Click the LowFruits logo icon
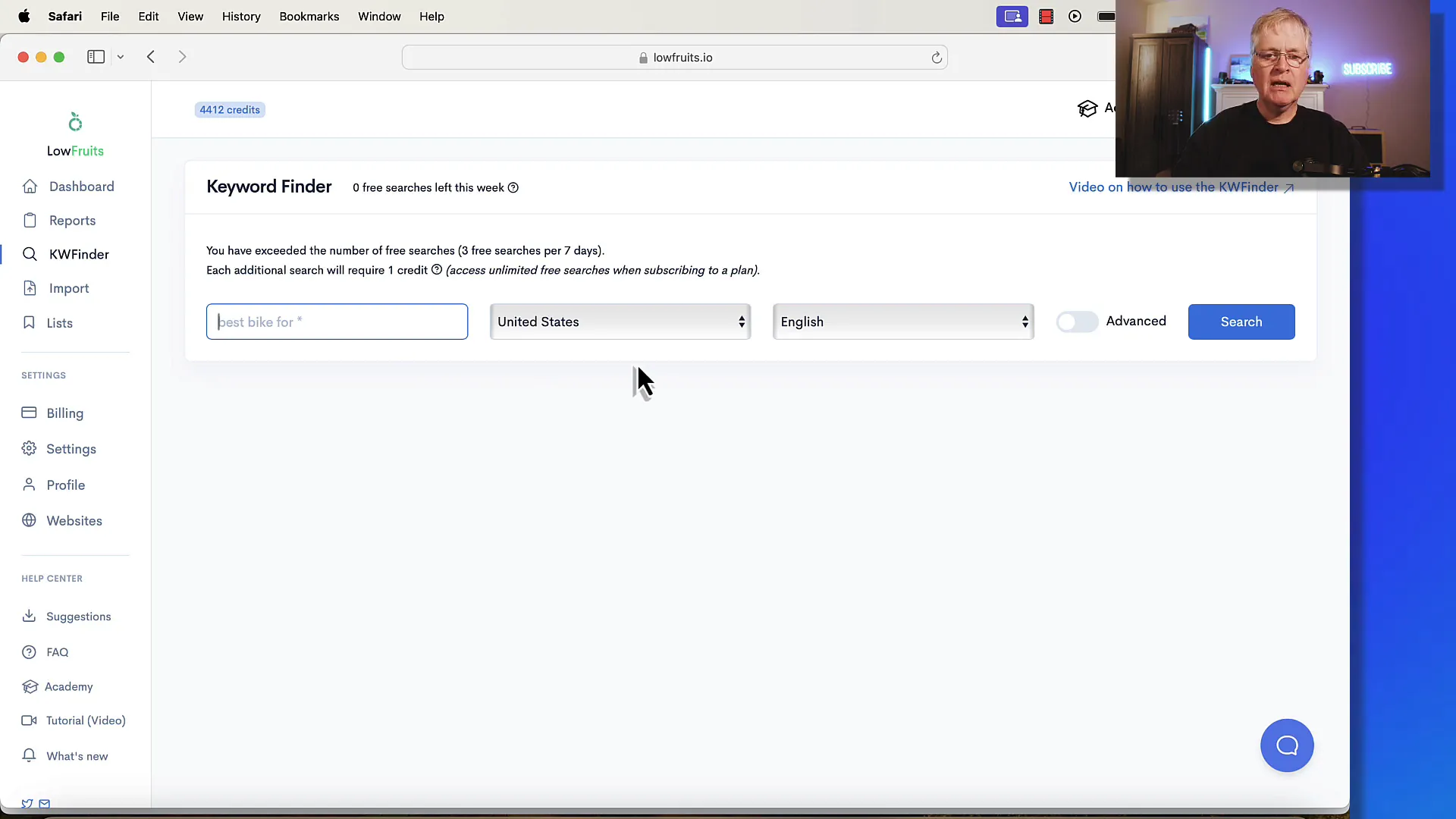 pos(74,121)
